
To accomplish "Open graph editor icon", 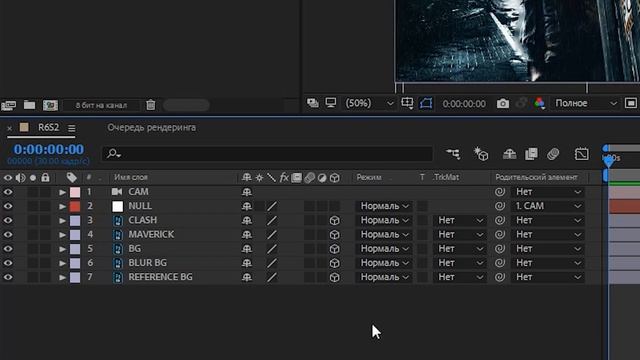I will 582,154.
